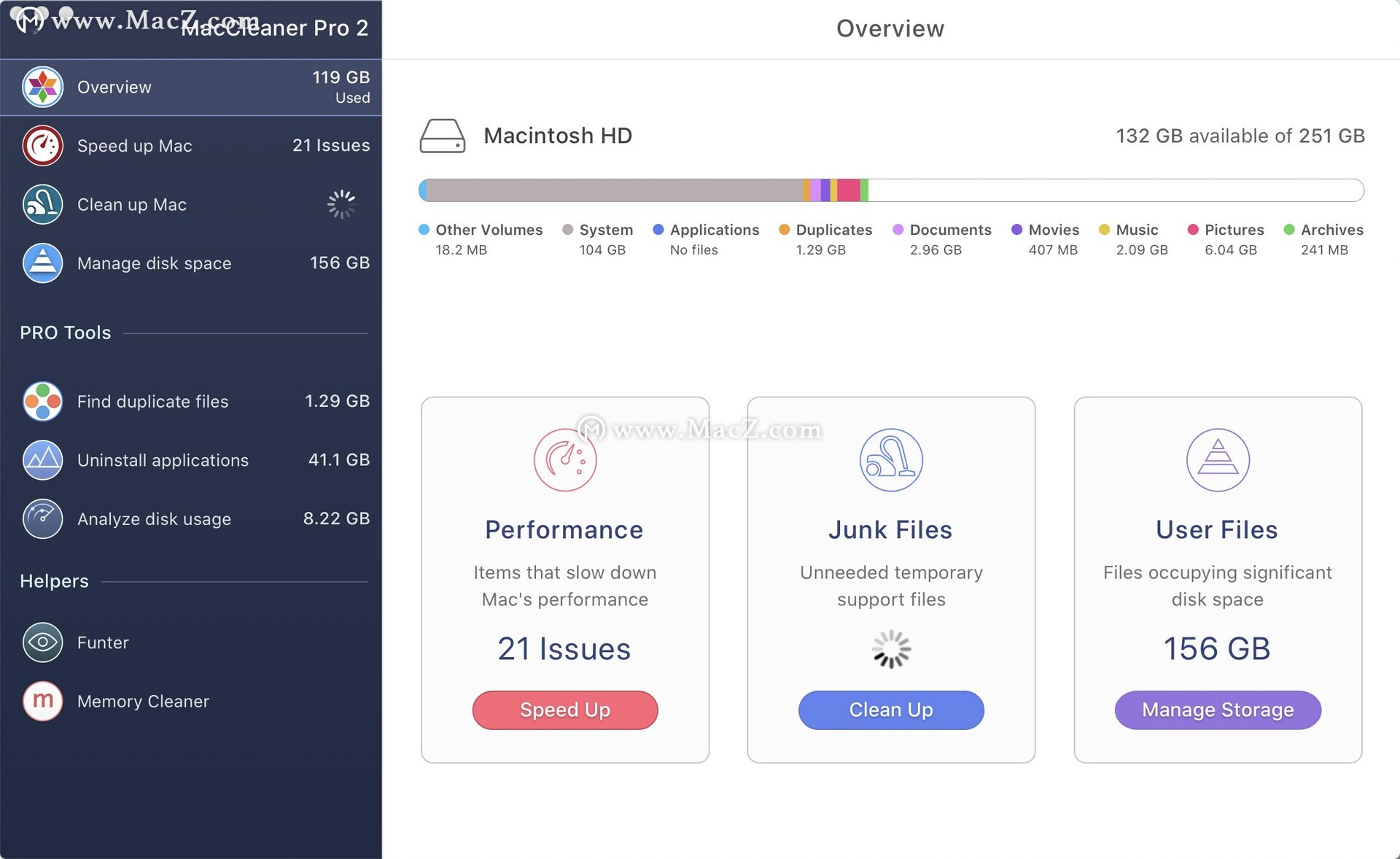Click the Funter eye icon
The width and height of the screenshot is (1400, 859).
tap(42, 642)
